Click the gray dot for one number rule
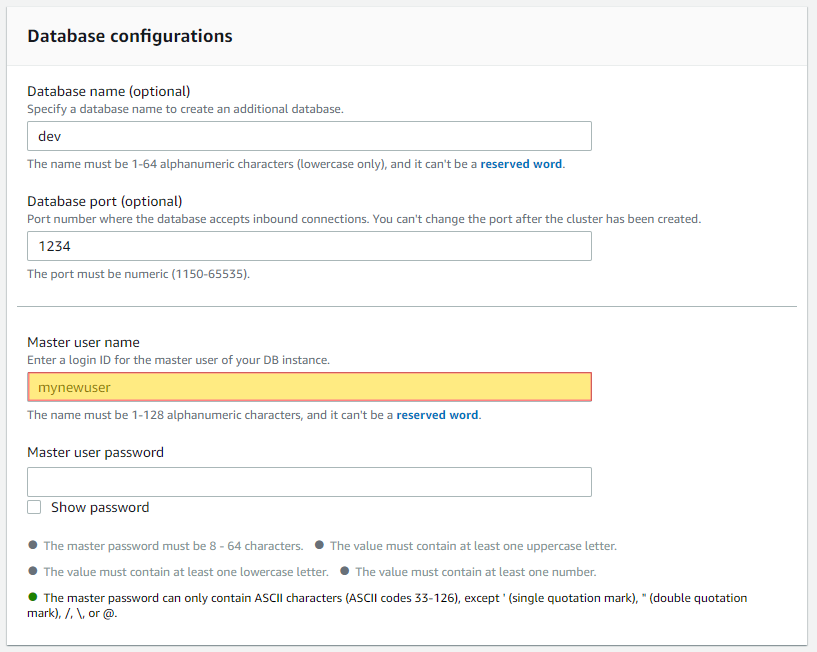 tap(344, 571)
